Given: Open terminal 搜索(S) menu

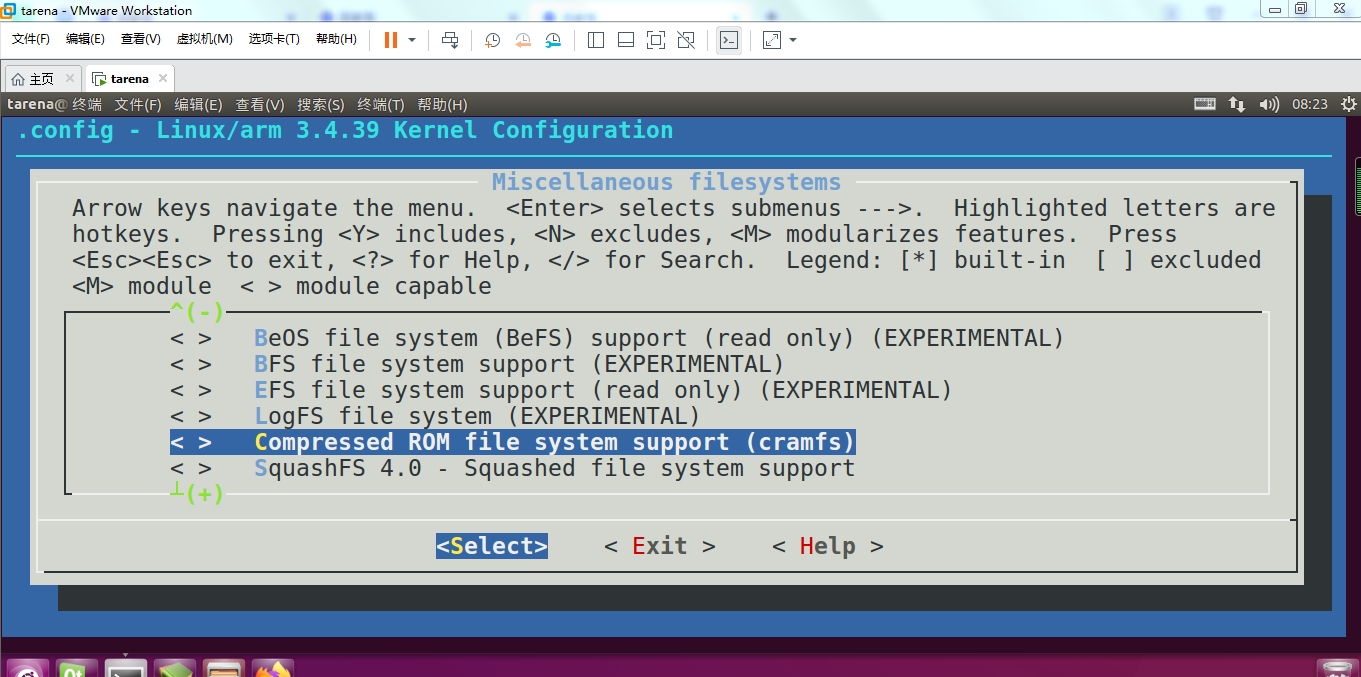Looking at the screenshot, I should pos(321,104).
